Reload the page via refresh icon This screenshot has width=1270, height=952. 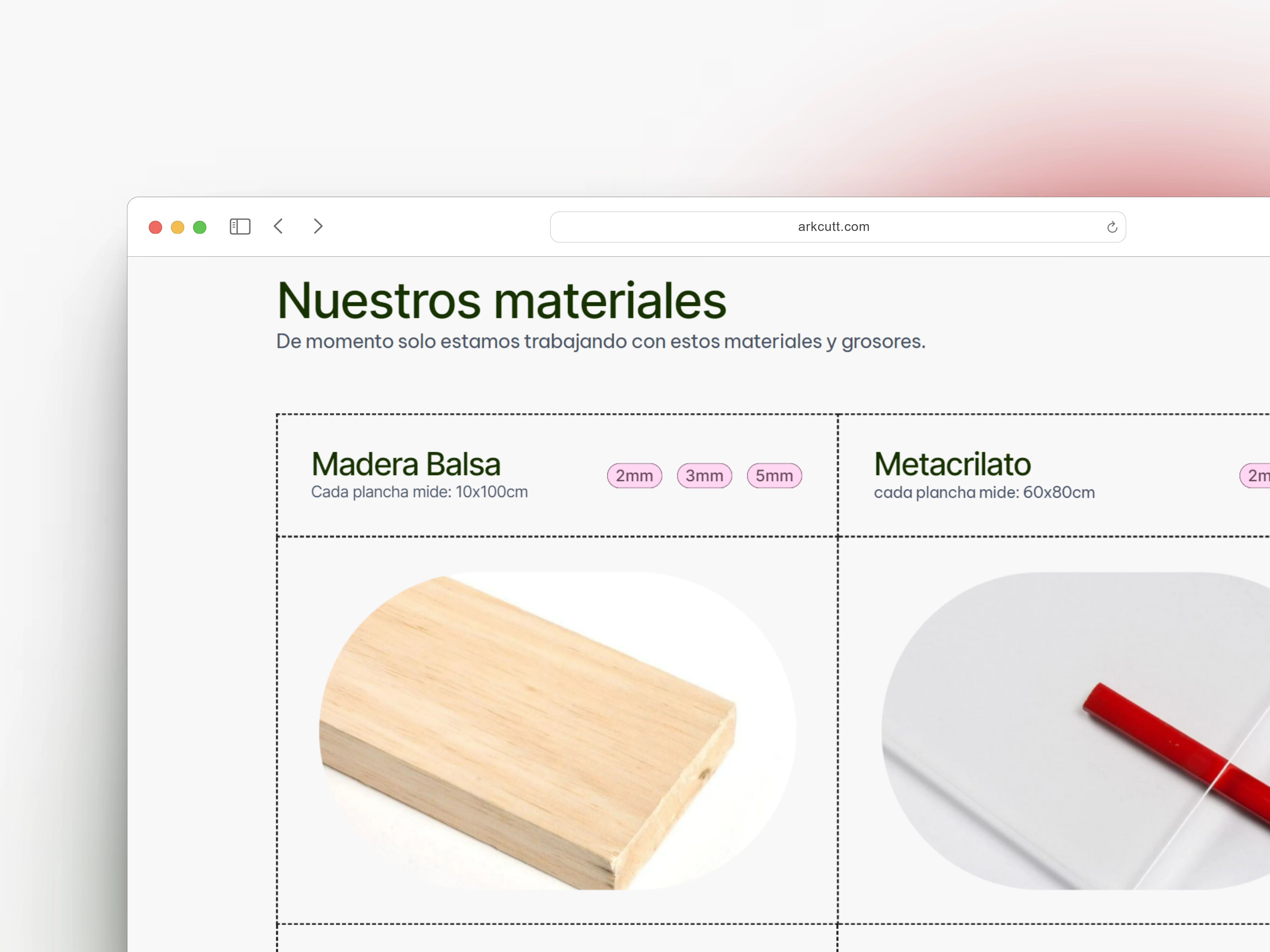click(1112, 227)
